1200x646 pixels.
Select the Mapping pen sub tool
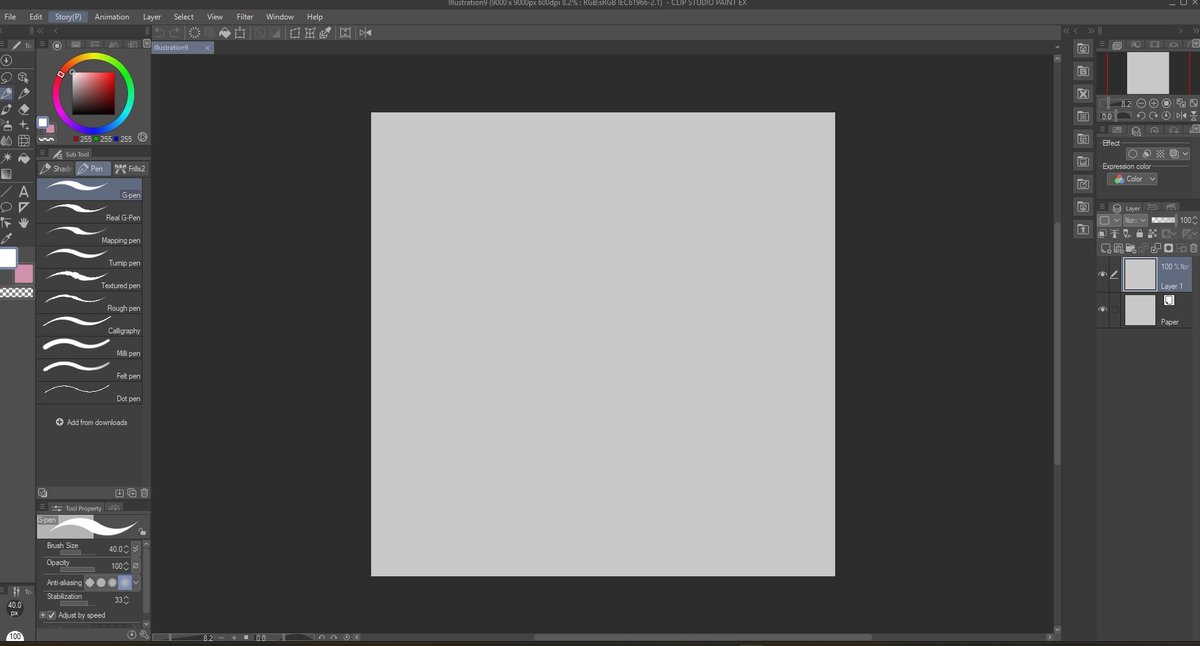click(90, 233)
